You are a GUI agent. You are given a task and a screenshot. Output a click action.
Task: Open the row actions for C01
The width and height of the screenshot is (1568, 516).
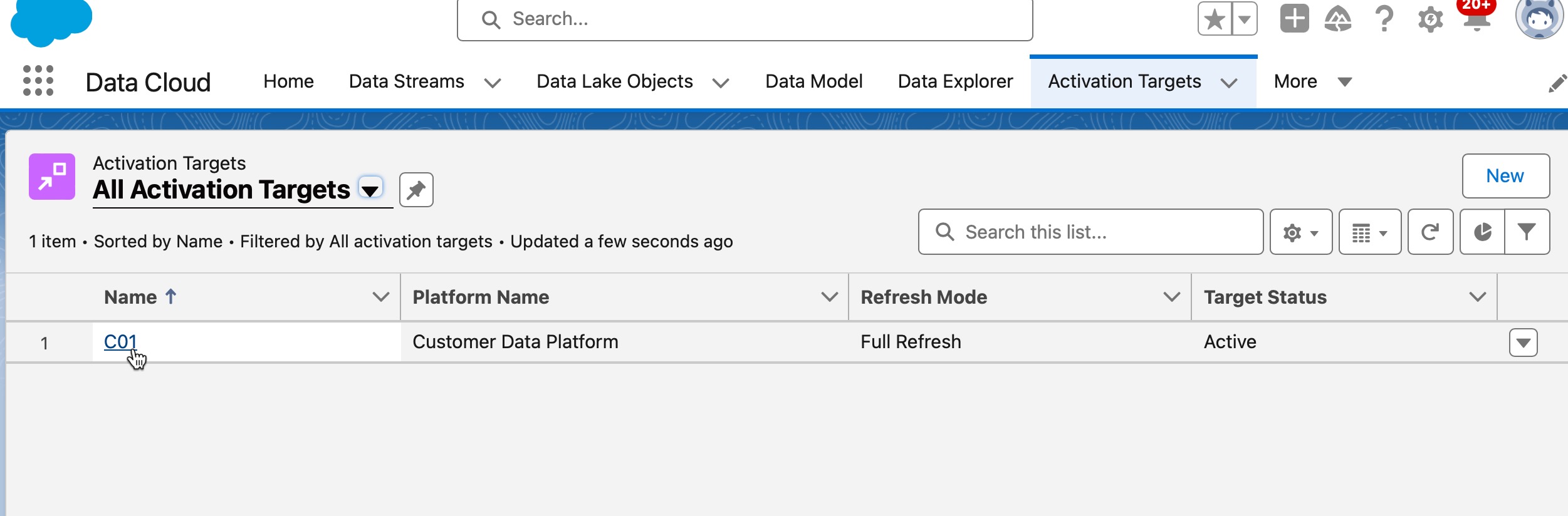tap(1523, 343)
